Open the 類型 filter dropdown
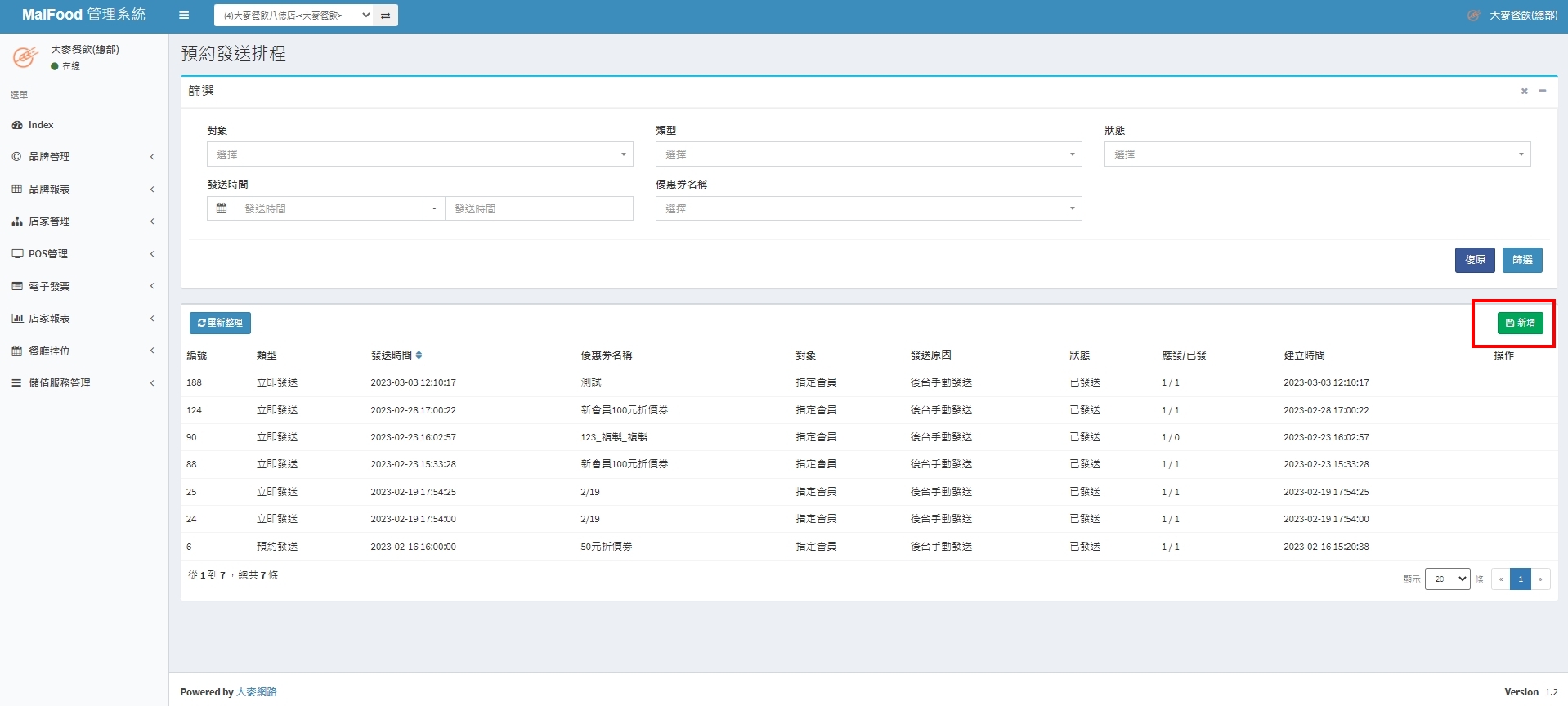The height and width of the screenshot is (706, 1568). [x=868, y=154]
